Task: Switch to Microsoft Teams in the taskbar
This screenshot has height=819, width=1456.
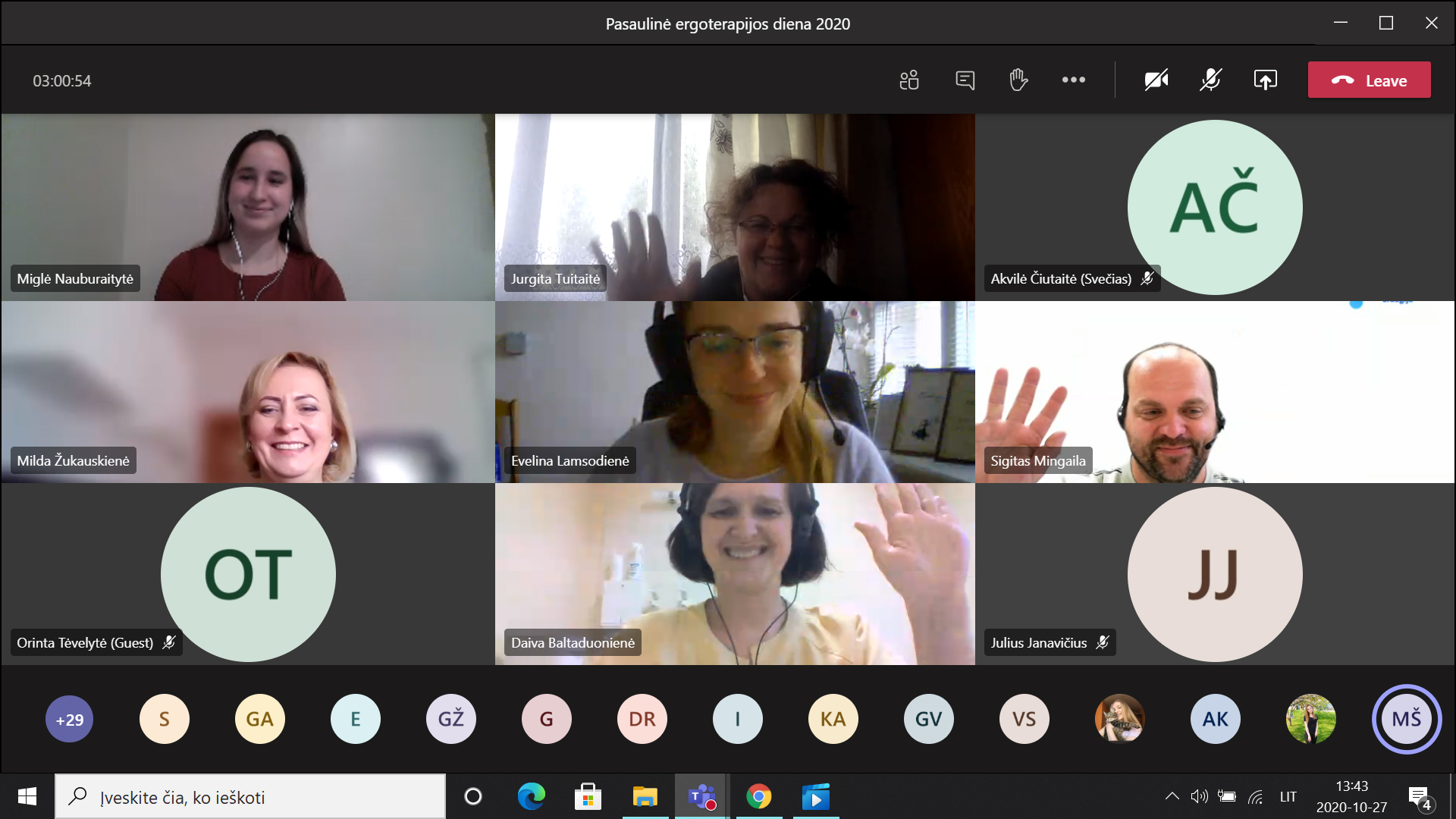Action: pos(701,796)
